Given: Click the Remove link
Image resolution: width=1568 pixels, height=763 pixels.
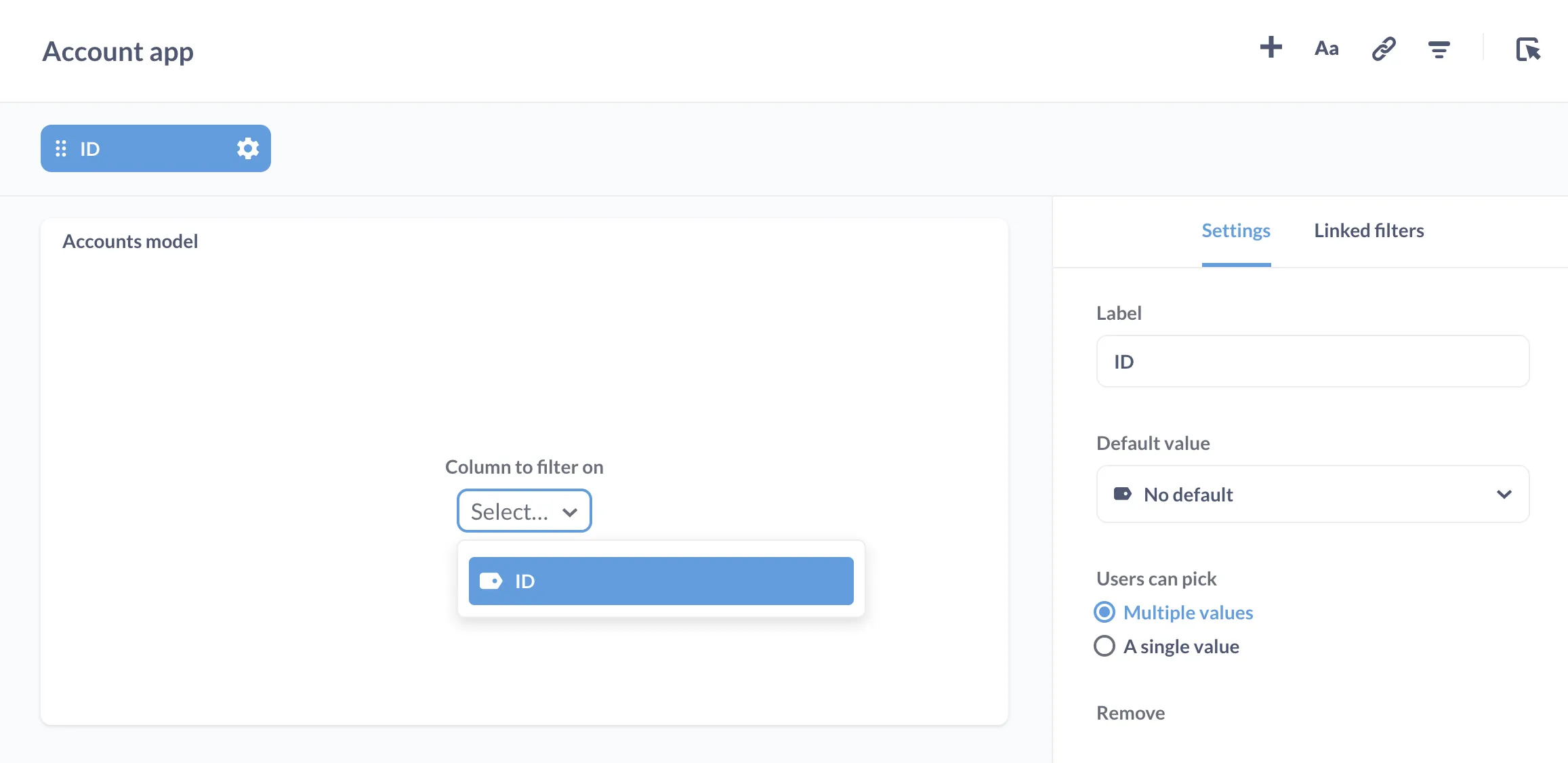Looking at the screenshot, I should click(1130, 712).
